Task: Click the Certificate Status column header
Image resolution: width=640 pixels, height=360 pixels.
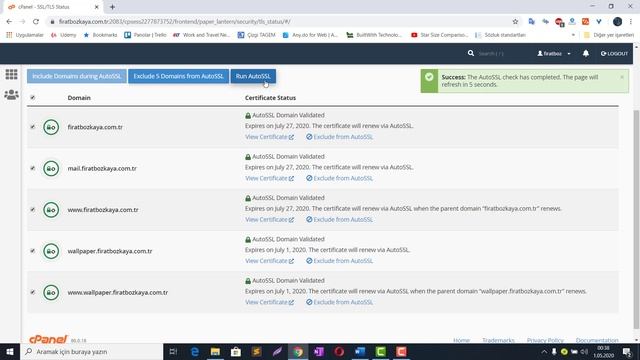Action: point(270,98)
